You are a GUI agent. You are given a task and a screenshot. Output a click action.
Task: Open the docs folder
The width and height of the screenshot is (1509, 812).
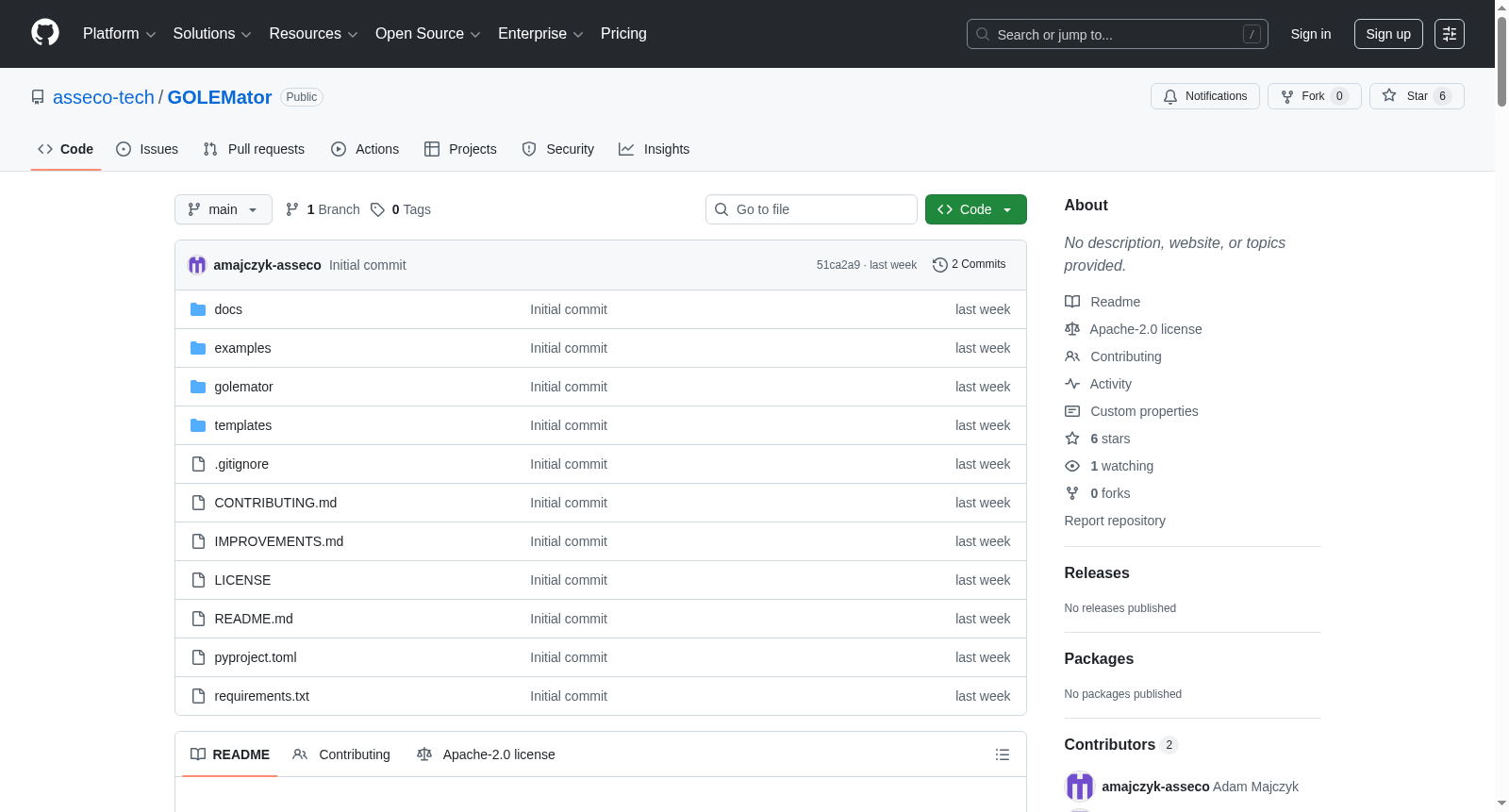[228, 309]
